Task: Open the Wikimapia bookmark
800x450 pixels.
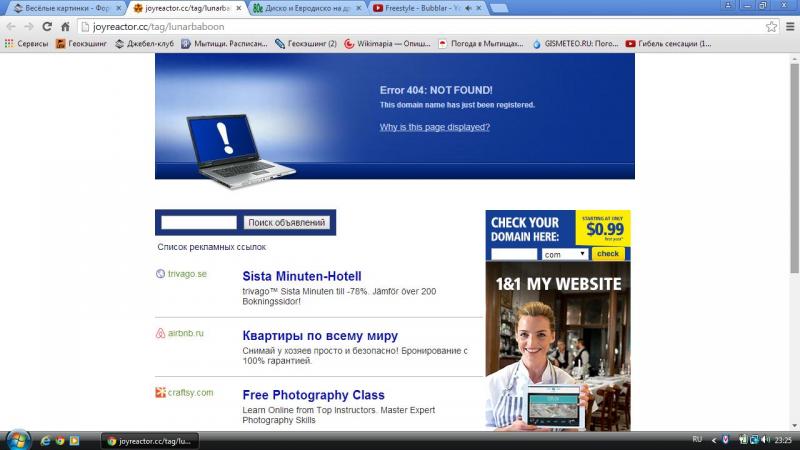Action: tap(387, 44)
